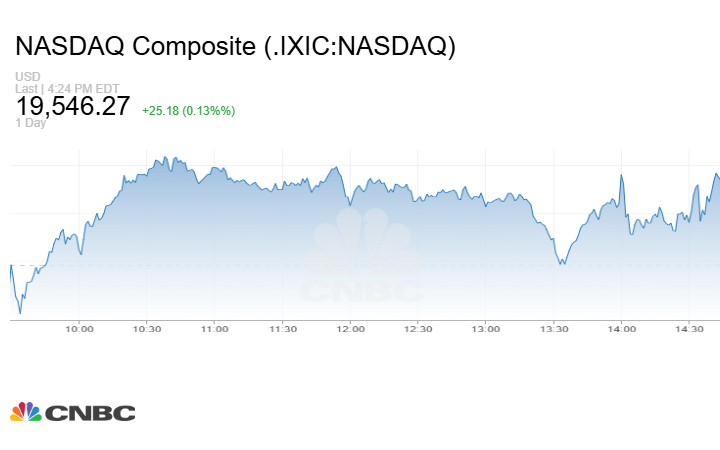Select the 13:30 marker on the time axis

554,328
